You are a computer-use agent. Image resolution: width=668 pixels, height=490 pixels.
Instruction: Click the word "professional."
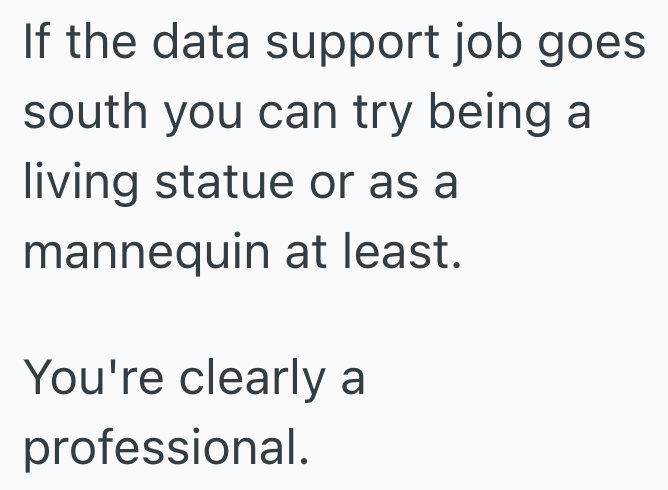coord(165,450)
